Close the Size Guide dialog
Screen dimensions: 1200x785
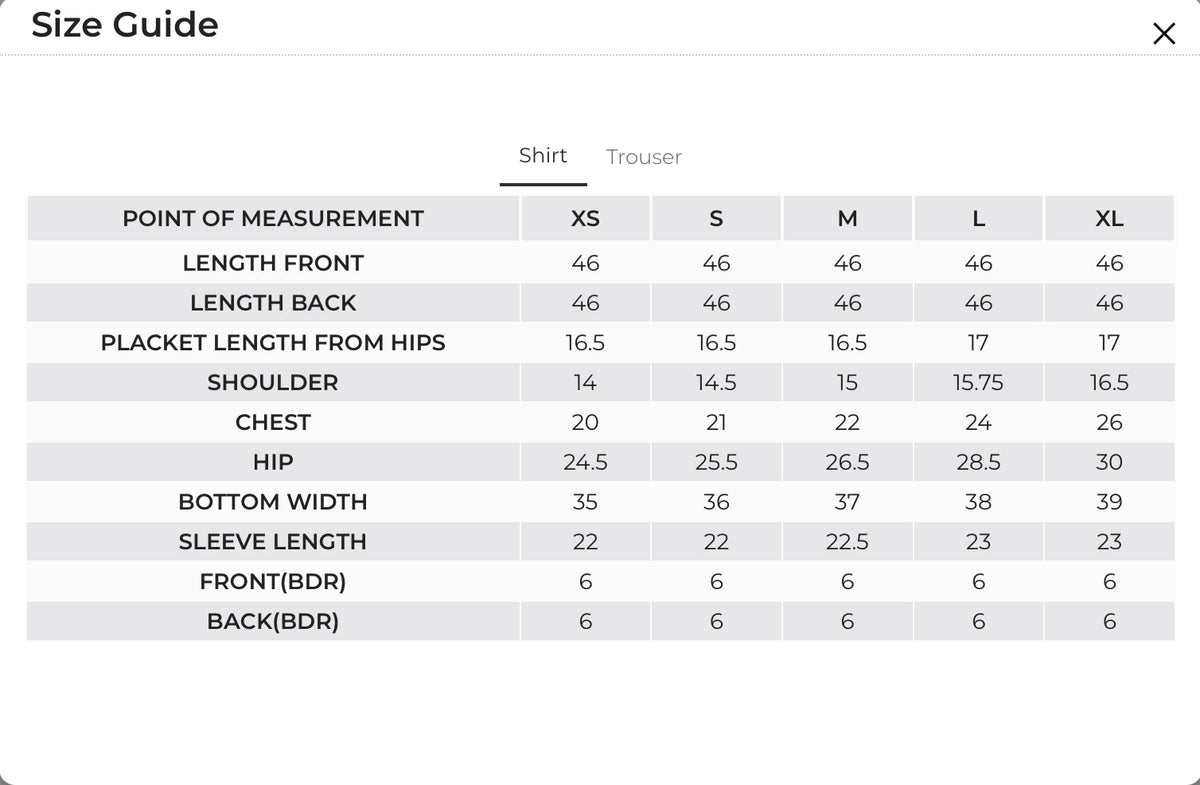[x=1164, y=34]
